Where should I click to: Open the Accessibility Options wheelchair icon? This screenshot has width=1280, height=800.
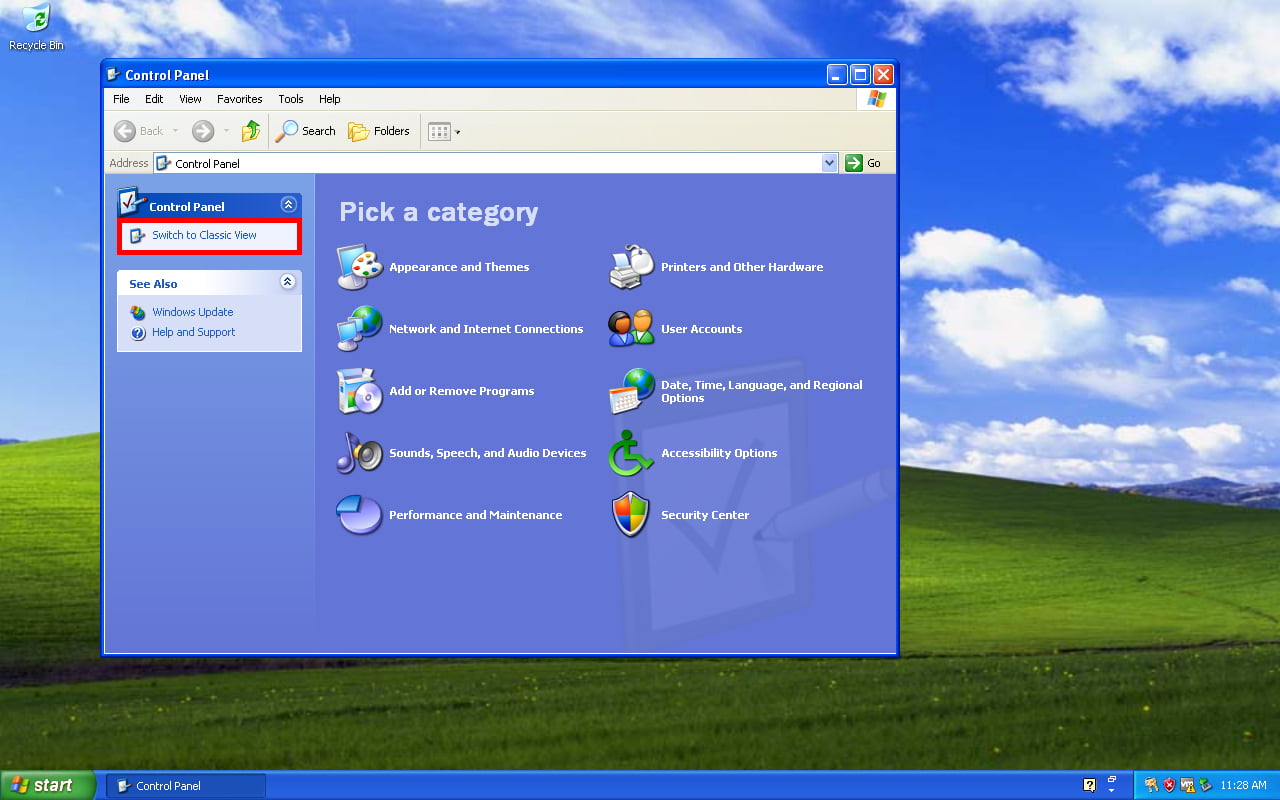(632, 453)
